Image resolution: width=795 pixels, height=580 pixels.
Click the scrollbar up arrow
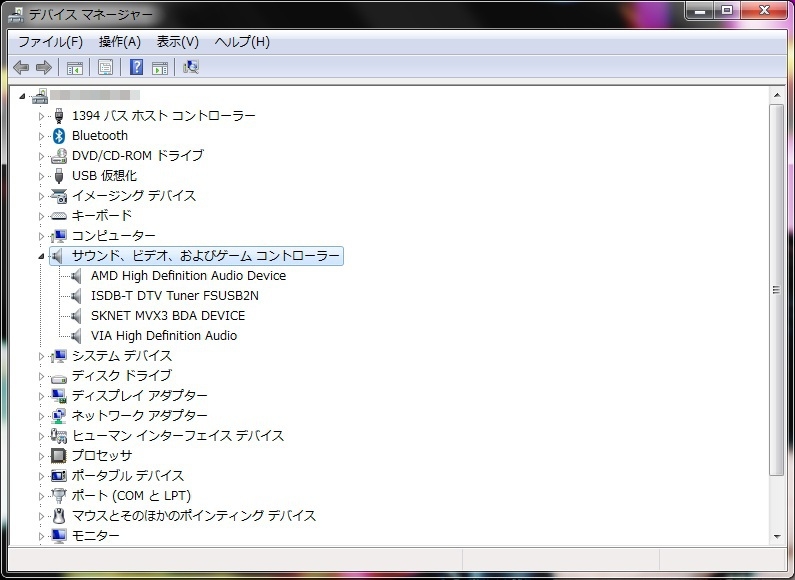[x=777, y=95]
